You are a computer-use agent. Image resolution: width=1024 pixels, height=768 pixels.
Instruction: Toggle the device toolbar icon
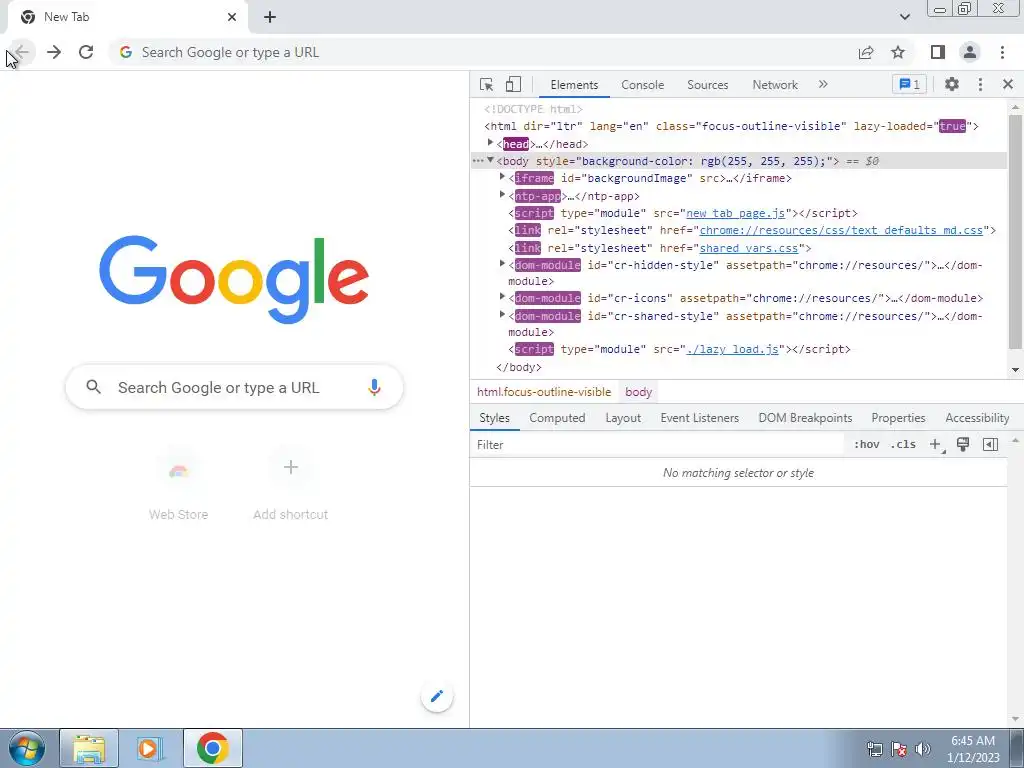tap(513, 85)
